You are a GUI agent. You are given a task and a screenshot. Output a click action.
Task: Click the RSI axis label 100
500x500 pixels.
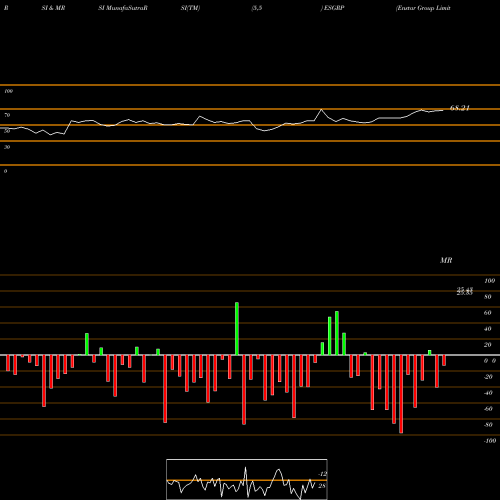click(9, 91)
